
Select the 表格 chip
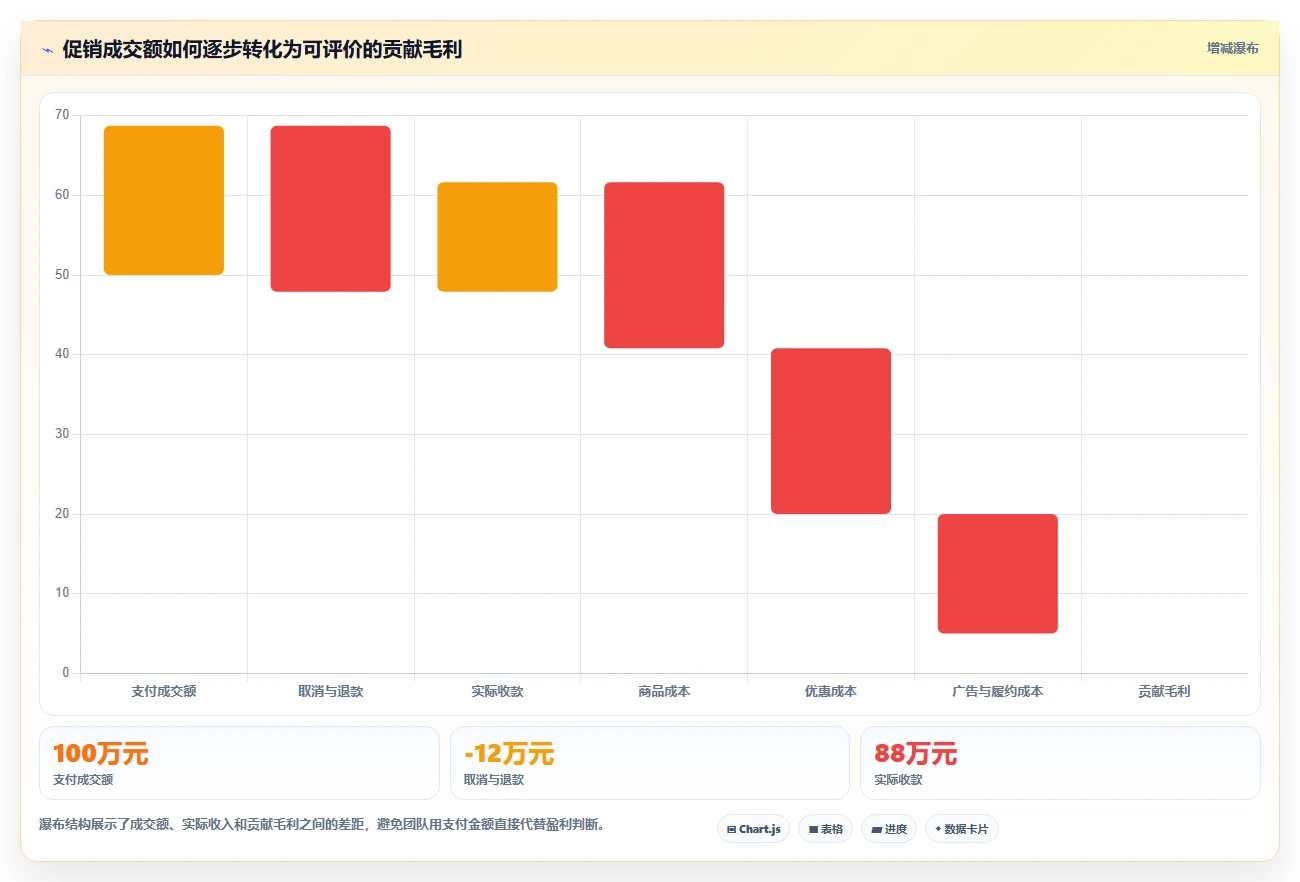pyautogui.click(x=825, y=829)
